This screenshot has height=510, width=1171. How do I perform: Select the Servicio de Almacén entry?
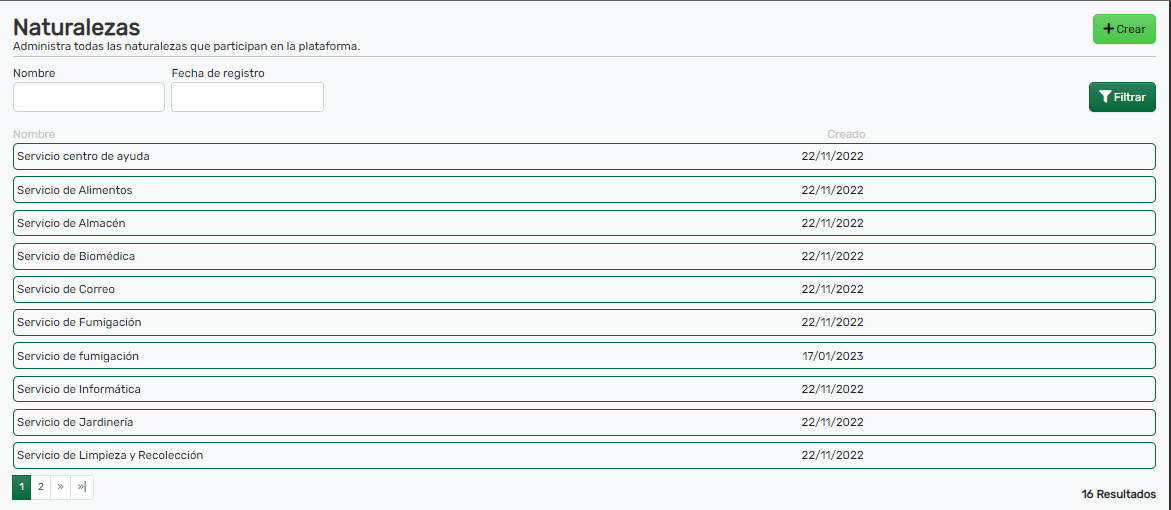coord(72,223)
